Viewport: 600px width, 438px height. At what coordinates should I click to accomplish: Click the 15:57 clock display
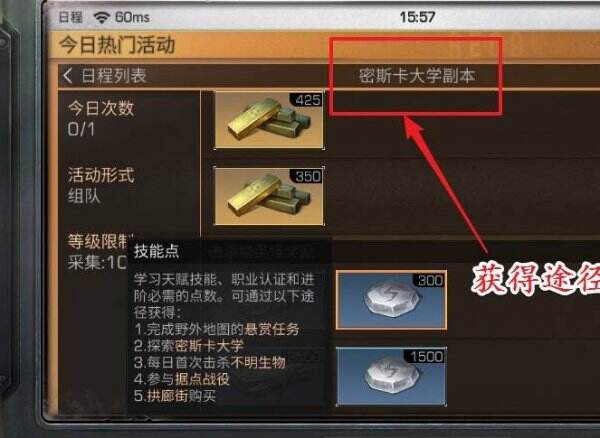coord(417,17)
